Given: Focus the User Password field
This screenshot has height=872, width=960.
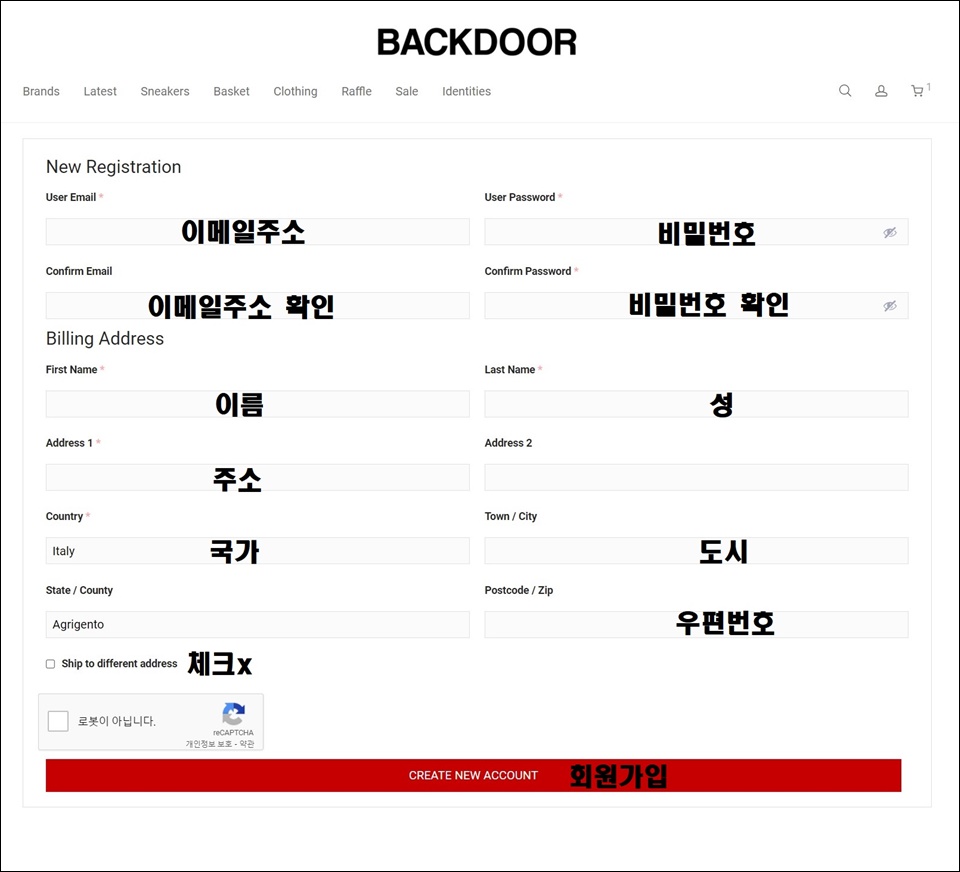Looking at the screenshot, I should click(x=696, y=232).
